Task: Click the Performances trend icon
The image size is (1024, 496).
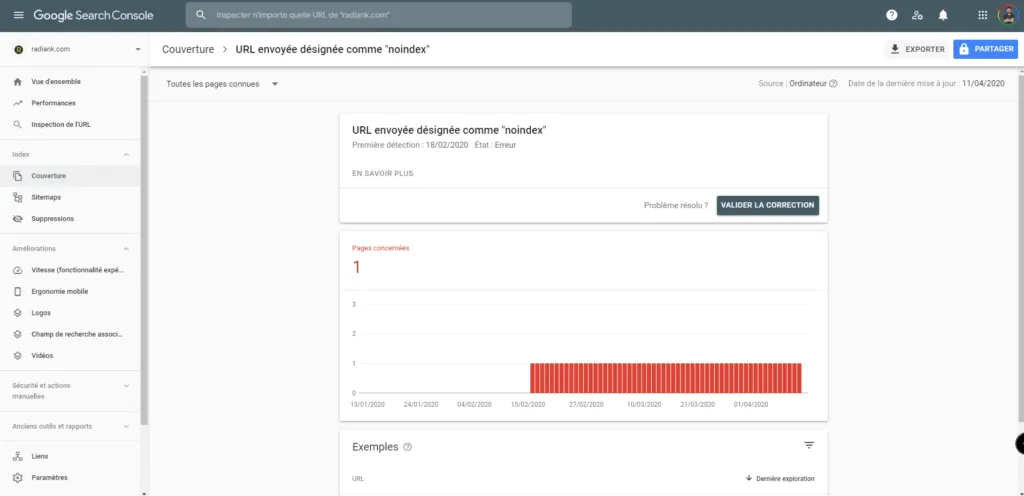Action: click(18, 103)
